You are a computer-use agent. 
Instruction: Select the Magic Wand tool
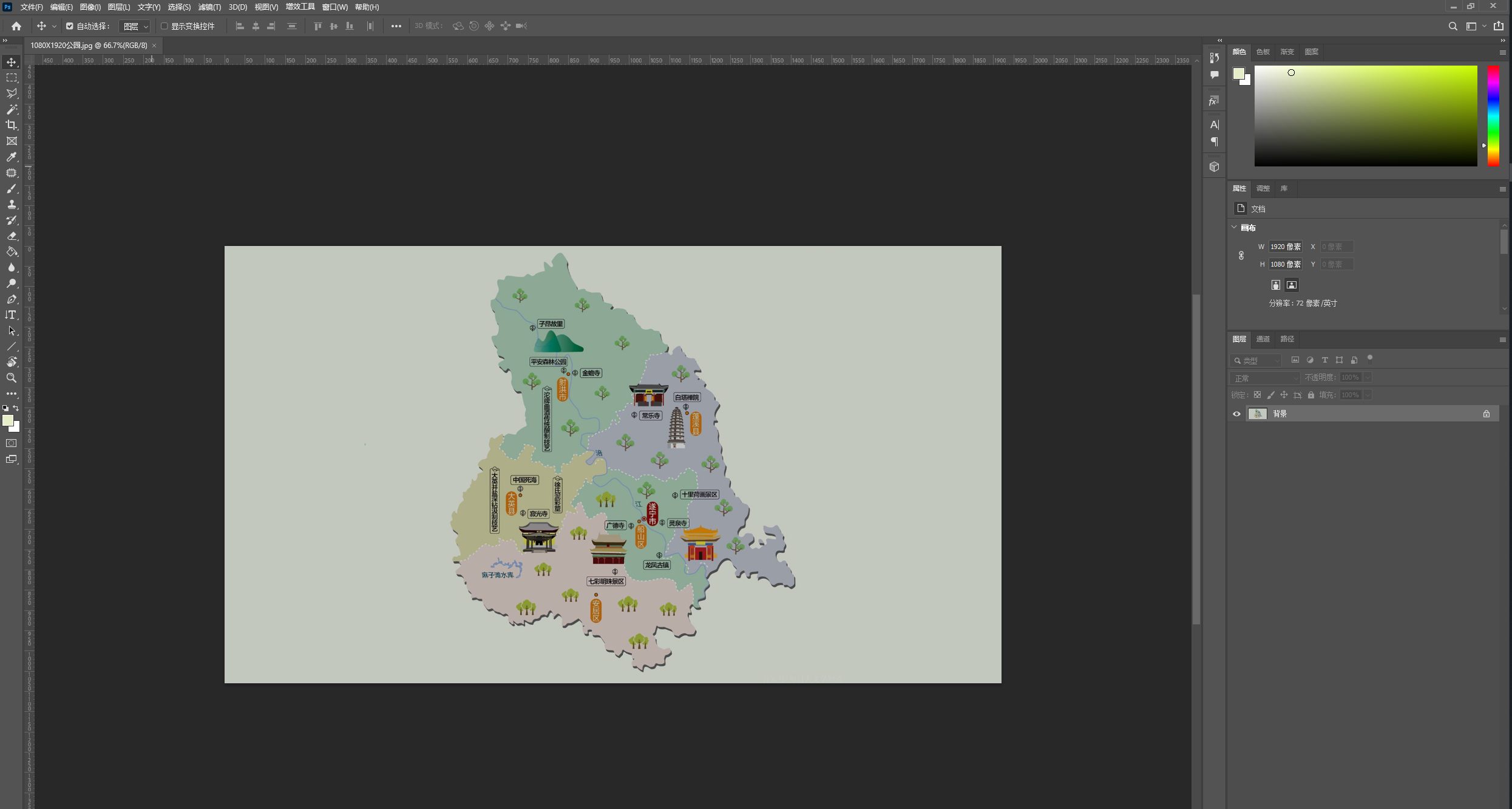pyautogui.click(x=12, y=109)
